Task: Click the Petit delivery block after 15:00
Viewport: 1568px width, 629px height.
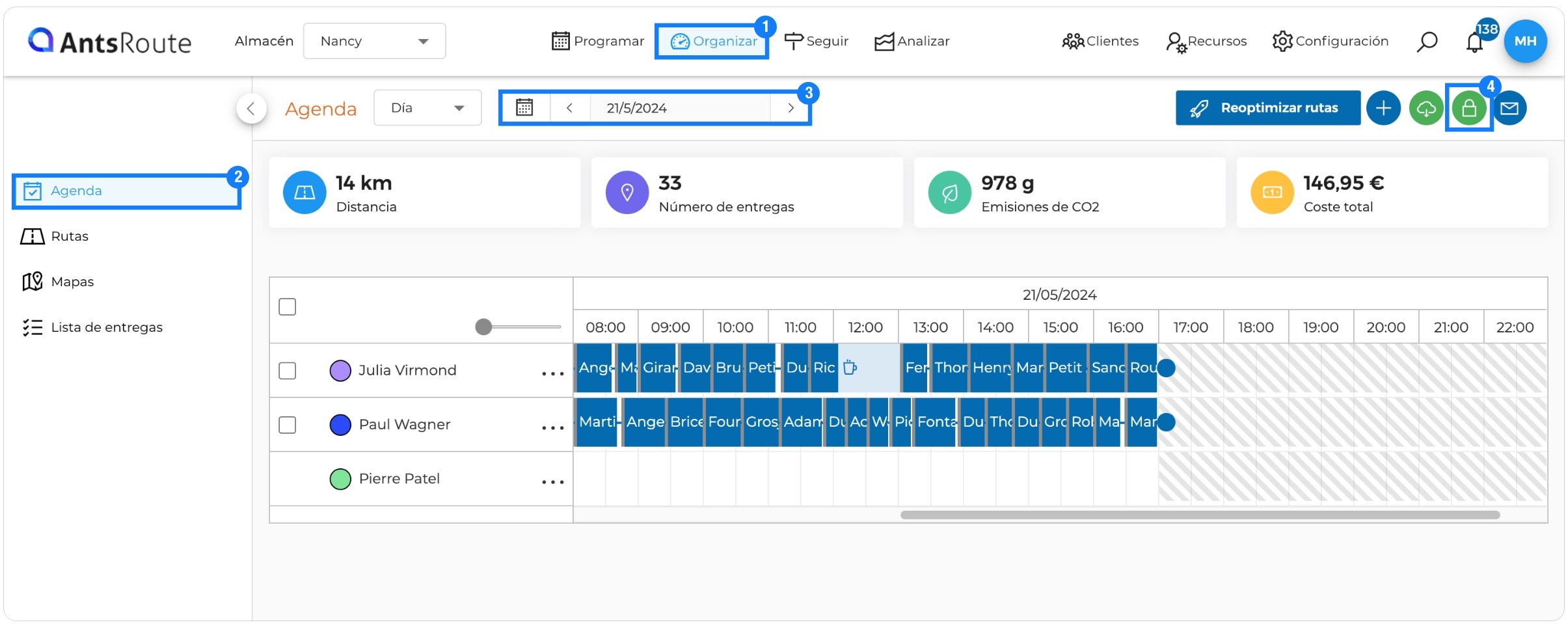Action: point(1066,368)
